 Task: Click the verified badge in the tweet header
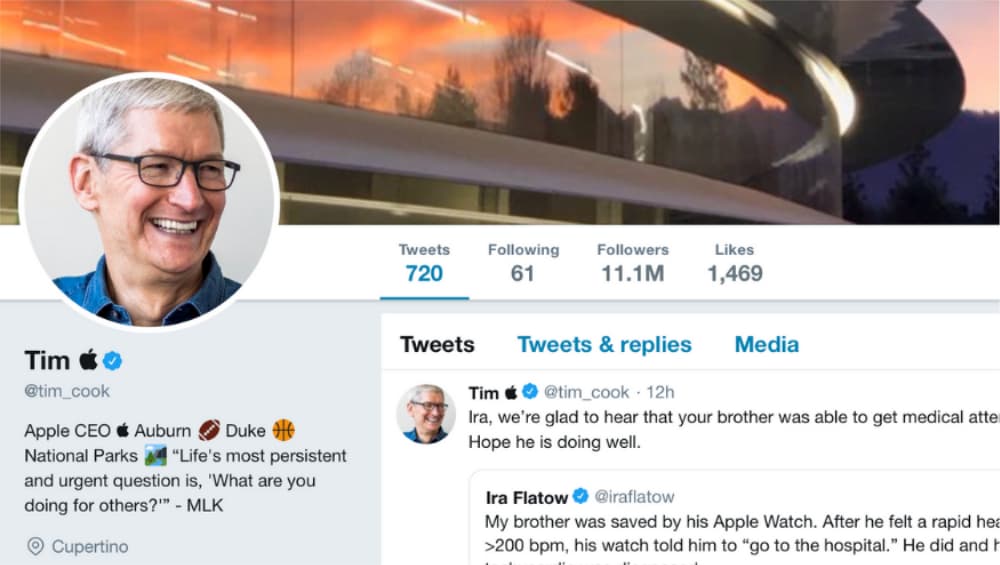tap(530, 392)
